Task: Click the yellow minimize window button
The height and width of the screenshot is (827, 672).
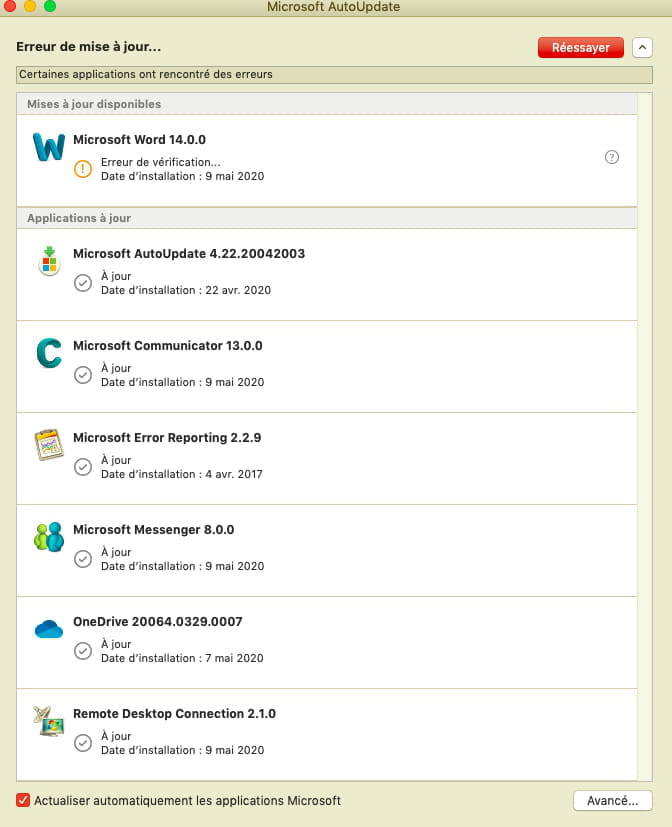Action: 30,6
